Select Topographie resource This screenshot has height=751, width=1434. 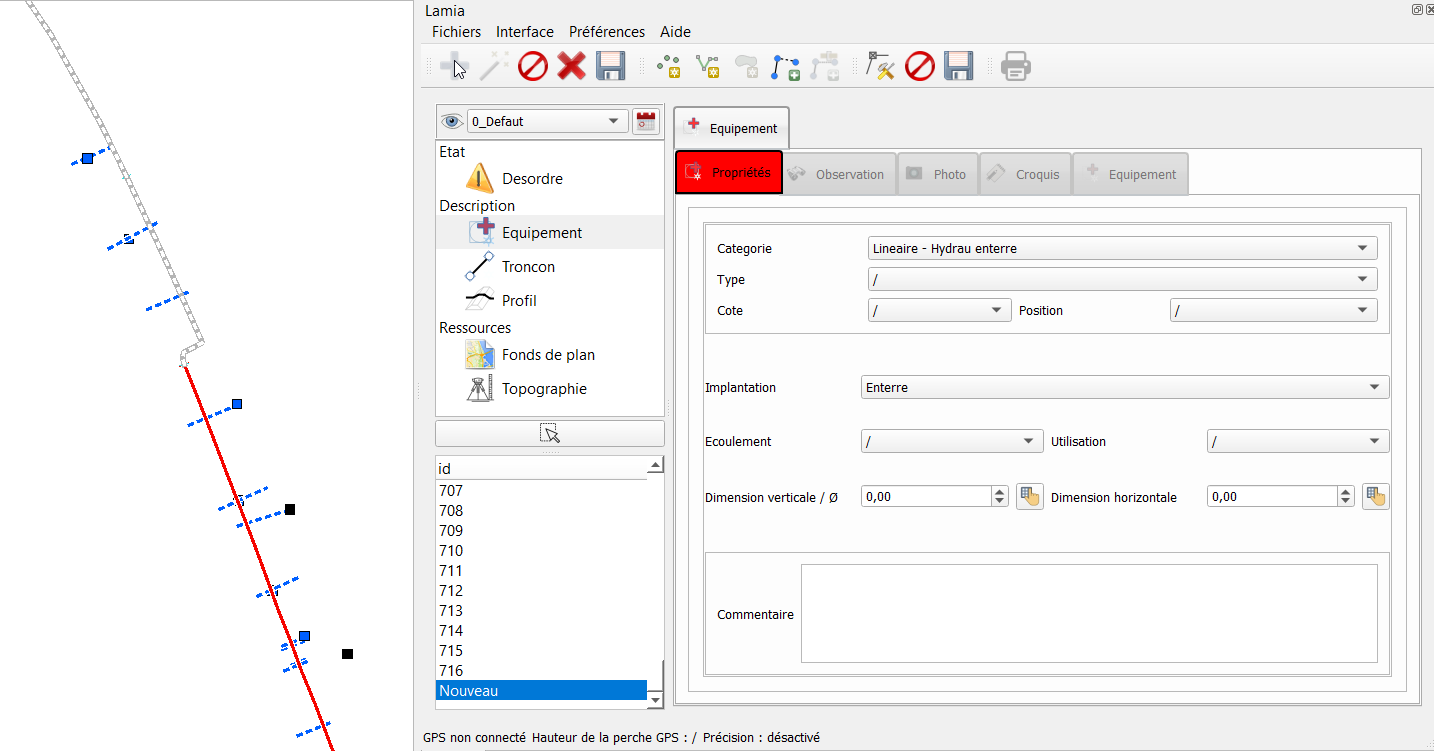[x=544, y=389]
